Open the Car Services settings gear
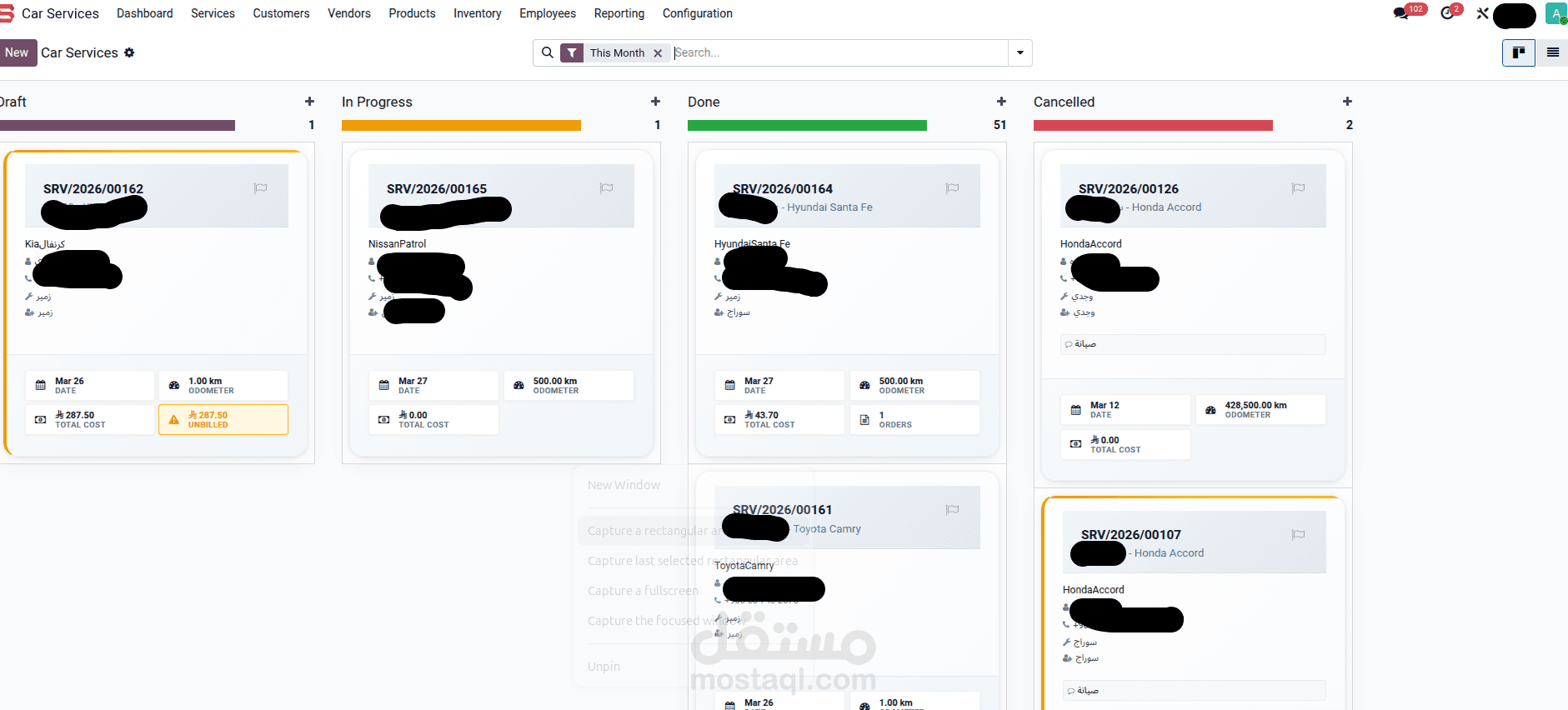The height and width of the screenshot is (710, 1568). pyautogui.click(x=129, y=52)
